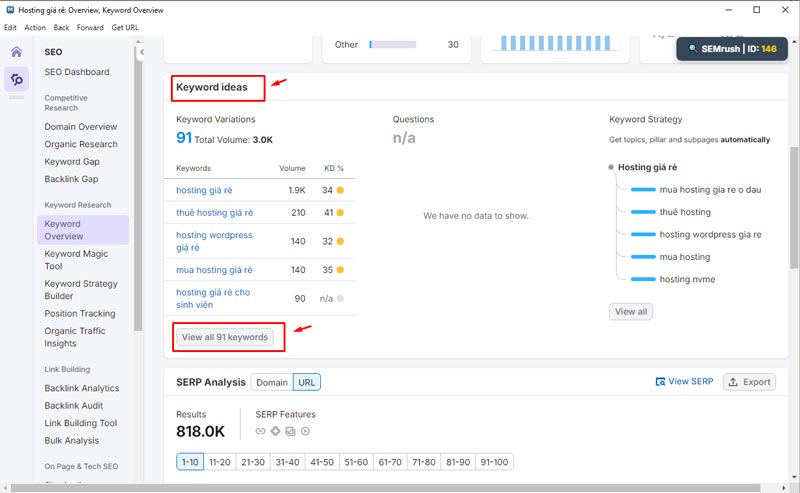Open the thuê hosting giá rẻ keyword link

click(x=214, y=213)
